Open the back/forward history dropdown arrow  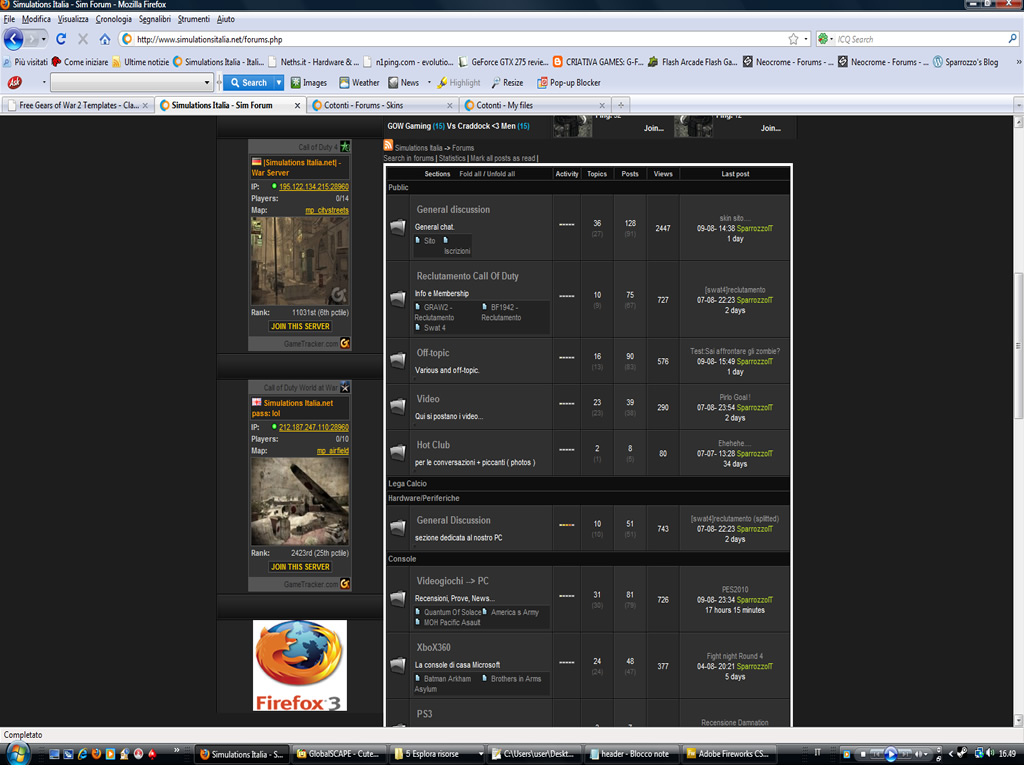tap(41, 39)
